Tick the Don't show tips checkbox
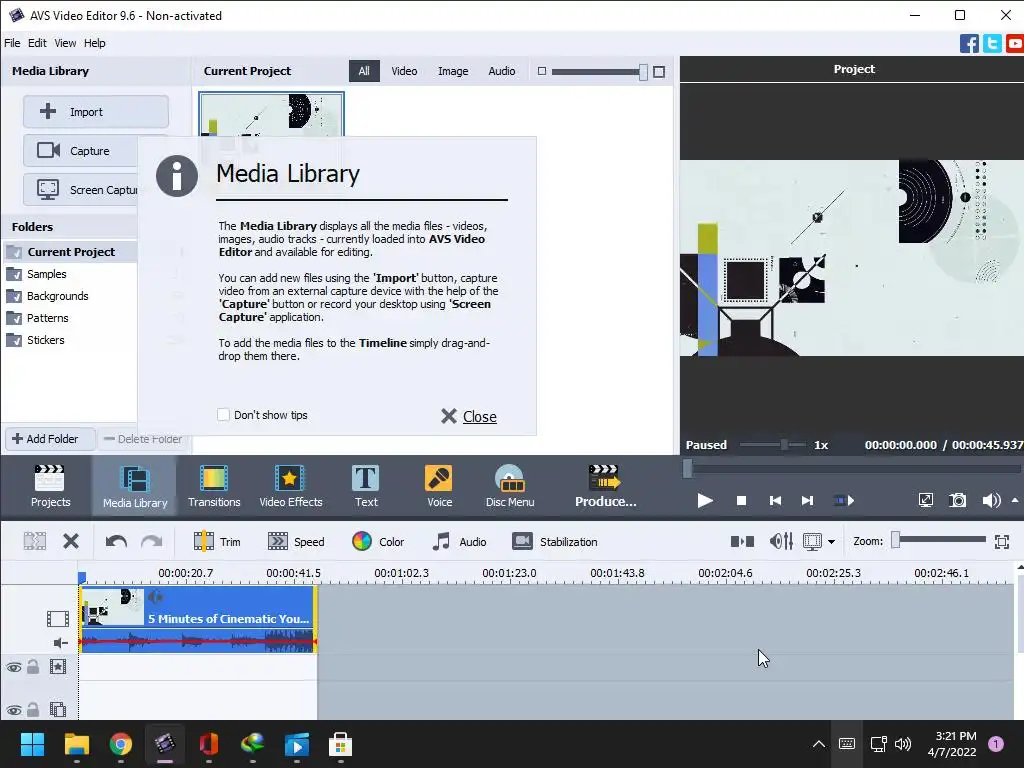1024x768 pixels. click(223, 415)
